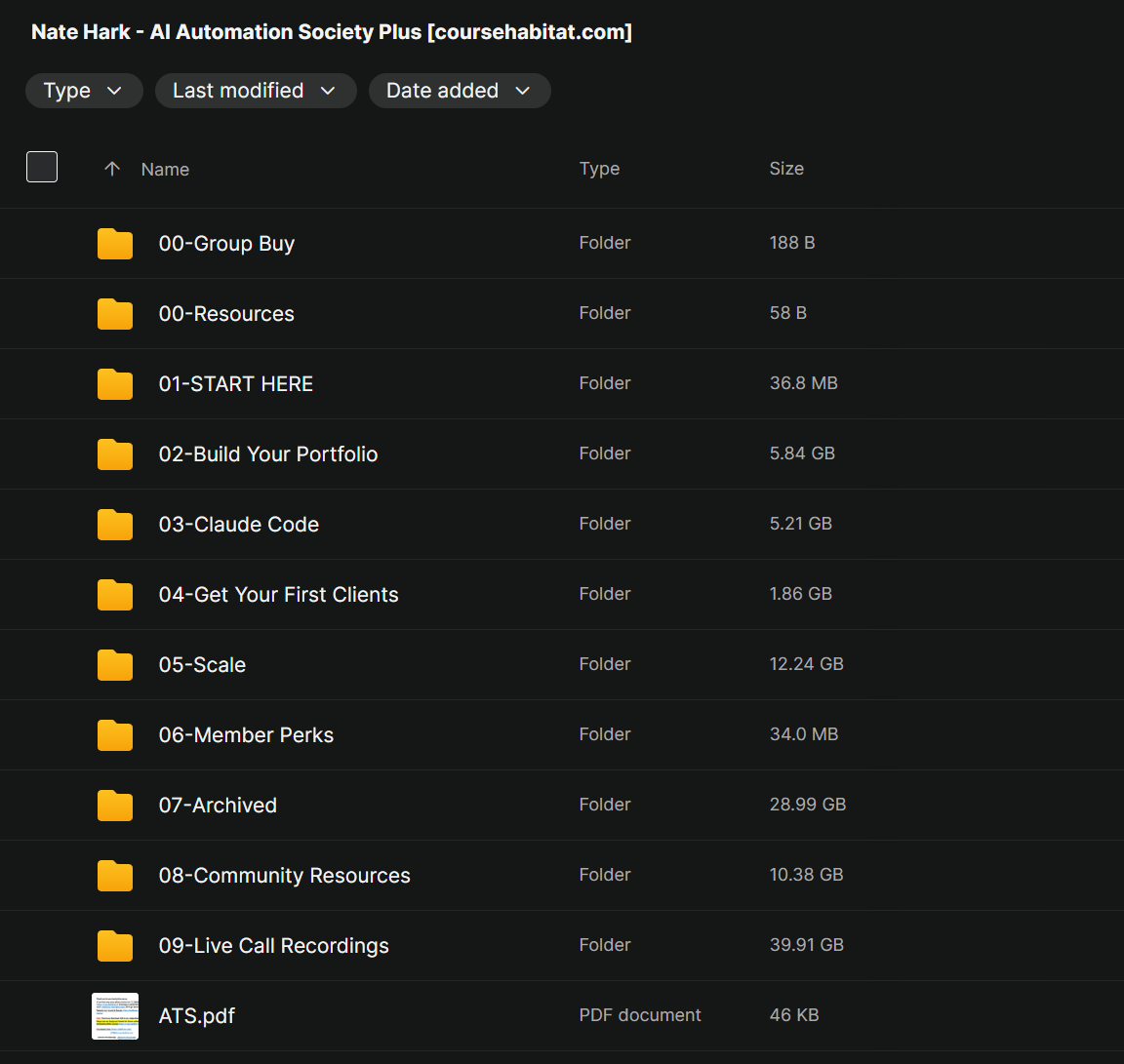This screenshot has width=1124, height=1064.
Task: Click the 28.99 GB size value
Action: pos(808,805)
